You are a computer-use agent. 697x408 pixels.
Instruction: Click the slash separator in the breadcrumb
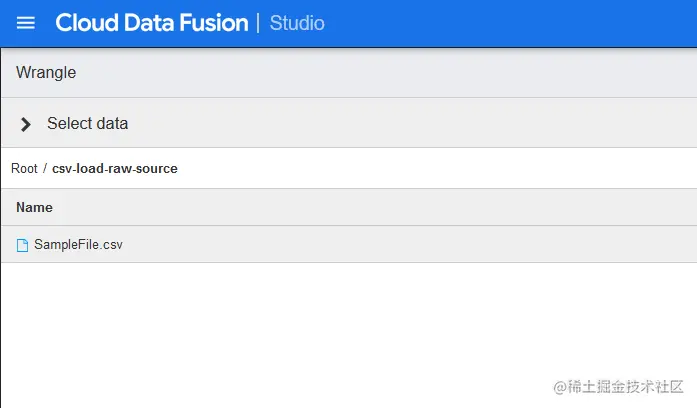click(x=45, y=169)
